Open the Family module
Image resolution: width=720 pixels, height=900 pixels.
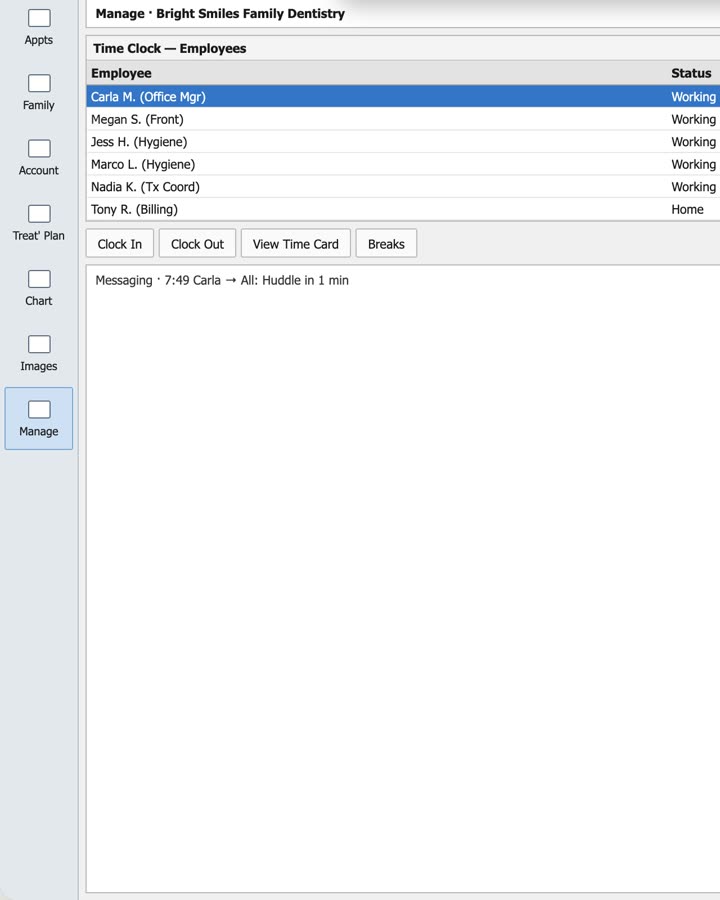(38, 92)
